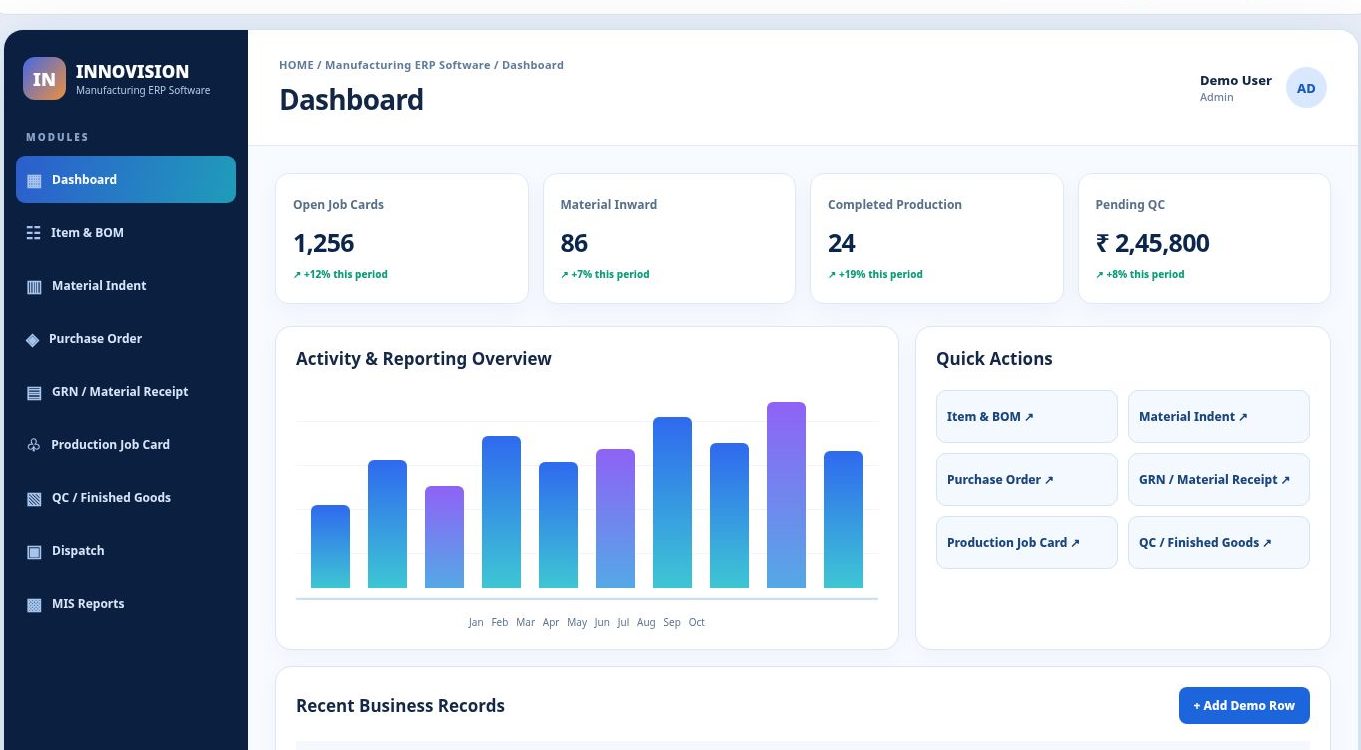Select QC / Finished Goods in sidebar
The width and height of the screenshot is (1361, 750).
[126, 498]
